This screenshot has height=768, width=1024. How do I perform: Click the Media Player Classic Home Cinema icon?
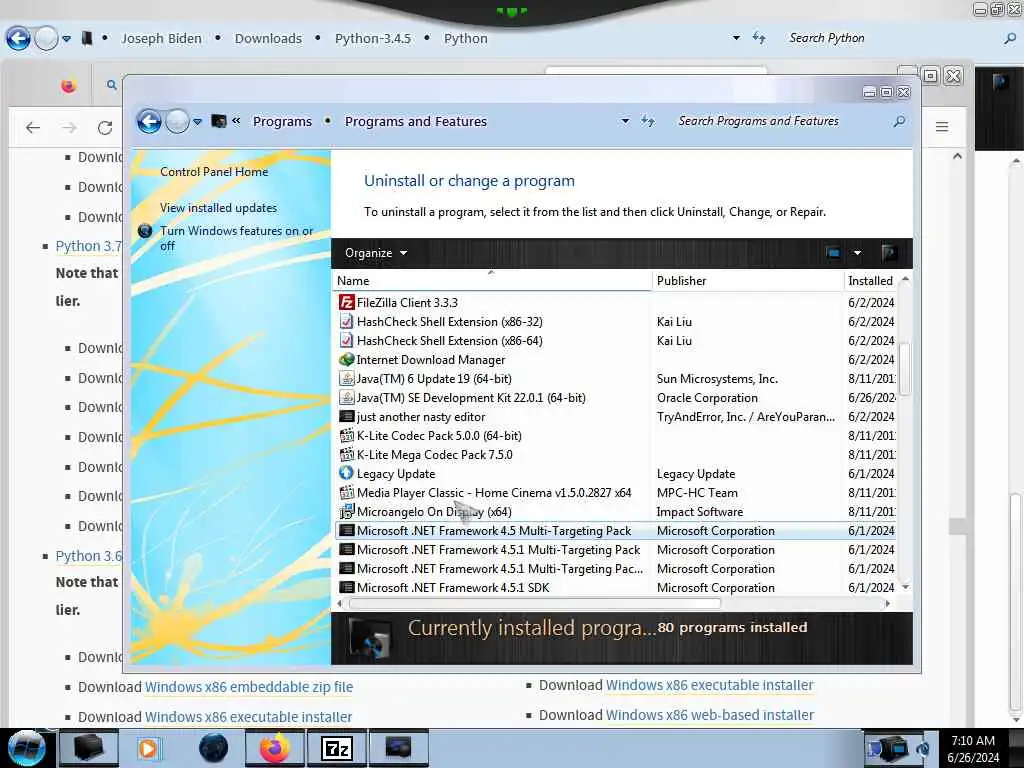(x=346, y=492)
